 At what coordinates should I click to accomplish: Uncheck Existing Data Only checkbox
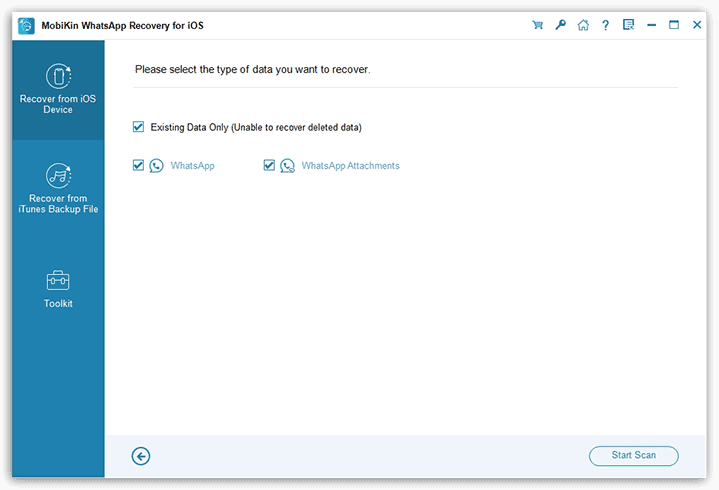pyautogui.click(x=138, y=127)
